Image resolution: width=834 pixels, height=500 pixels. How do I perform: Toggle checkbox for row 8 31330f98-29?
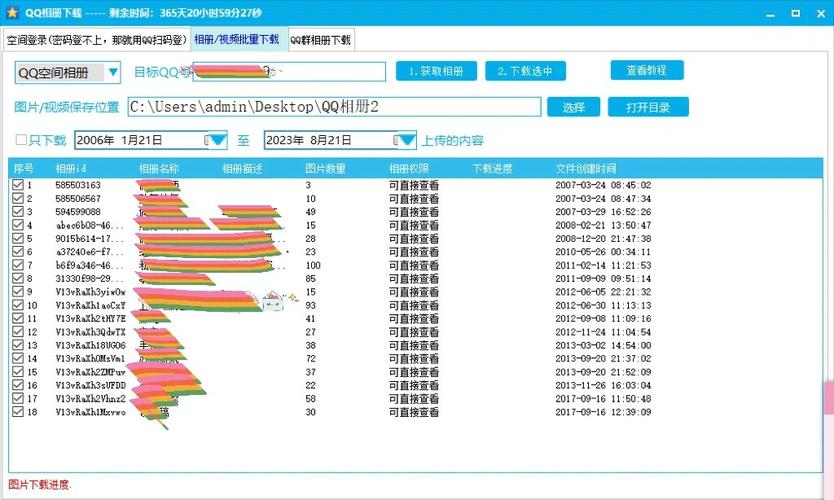coord(18,278)
